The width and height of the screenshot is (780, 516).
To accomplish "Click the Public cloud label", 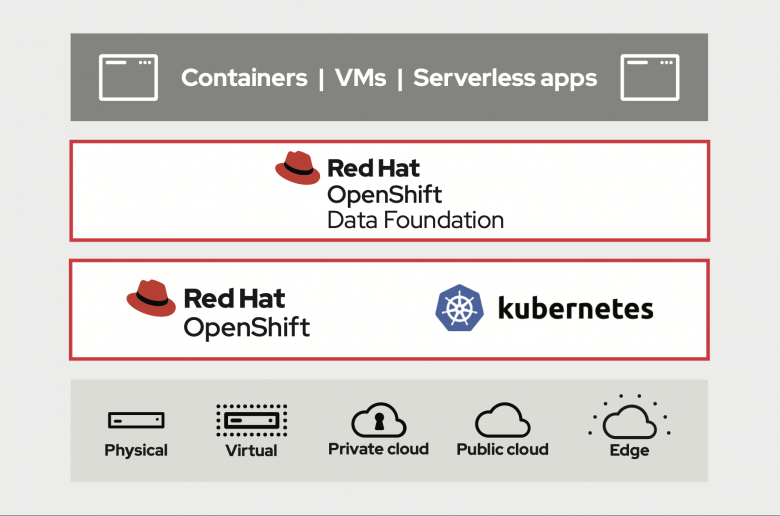I will click(502, 449).
